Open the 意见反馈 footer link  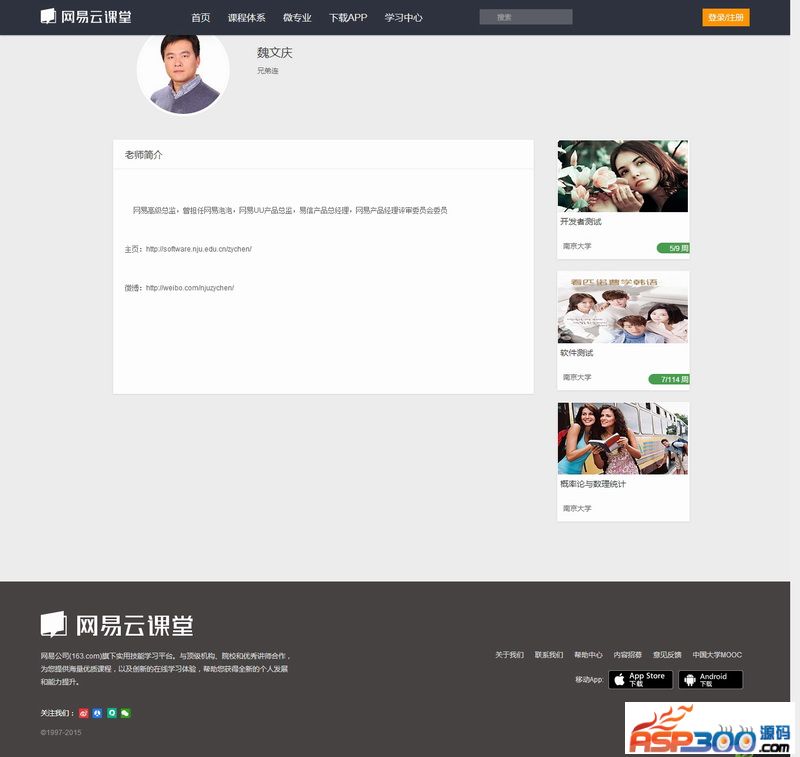point(667,654)
